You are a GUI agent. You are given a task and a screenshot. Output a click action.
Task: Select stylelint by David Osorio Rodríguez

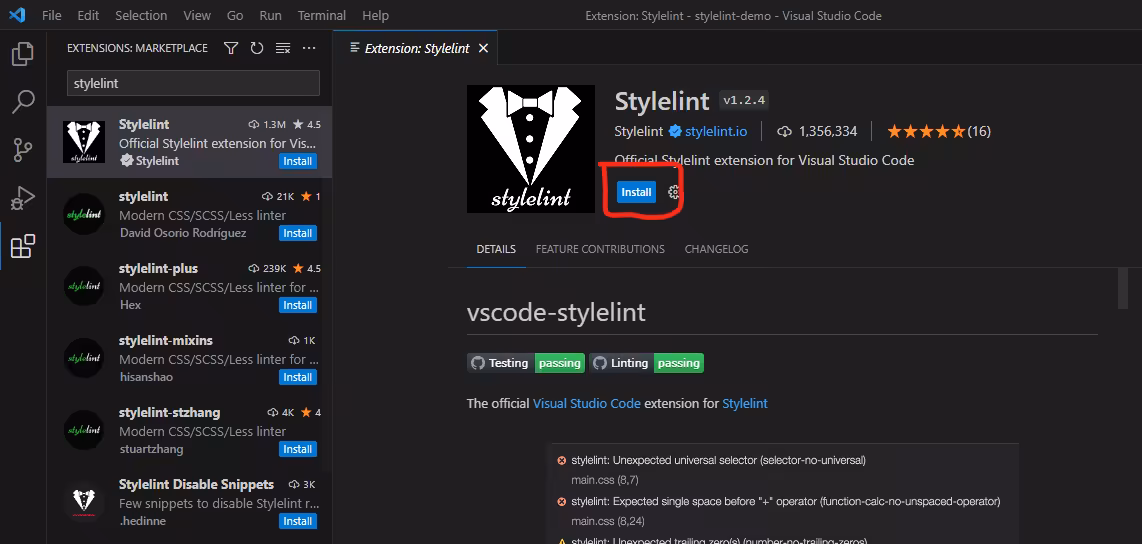pos(189,214)
